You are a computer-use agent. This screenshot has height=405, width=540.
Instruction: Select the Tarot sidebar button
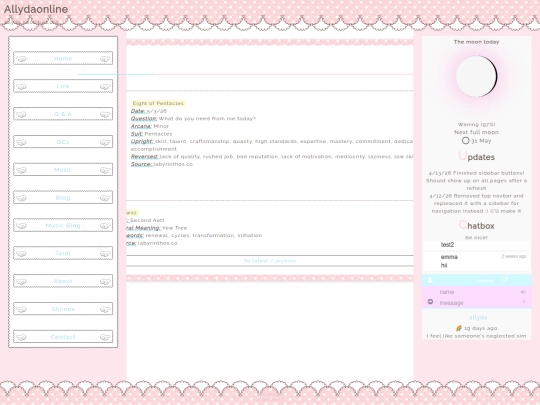point(63,253)
